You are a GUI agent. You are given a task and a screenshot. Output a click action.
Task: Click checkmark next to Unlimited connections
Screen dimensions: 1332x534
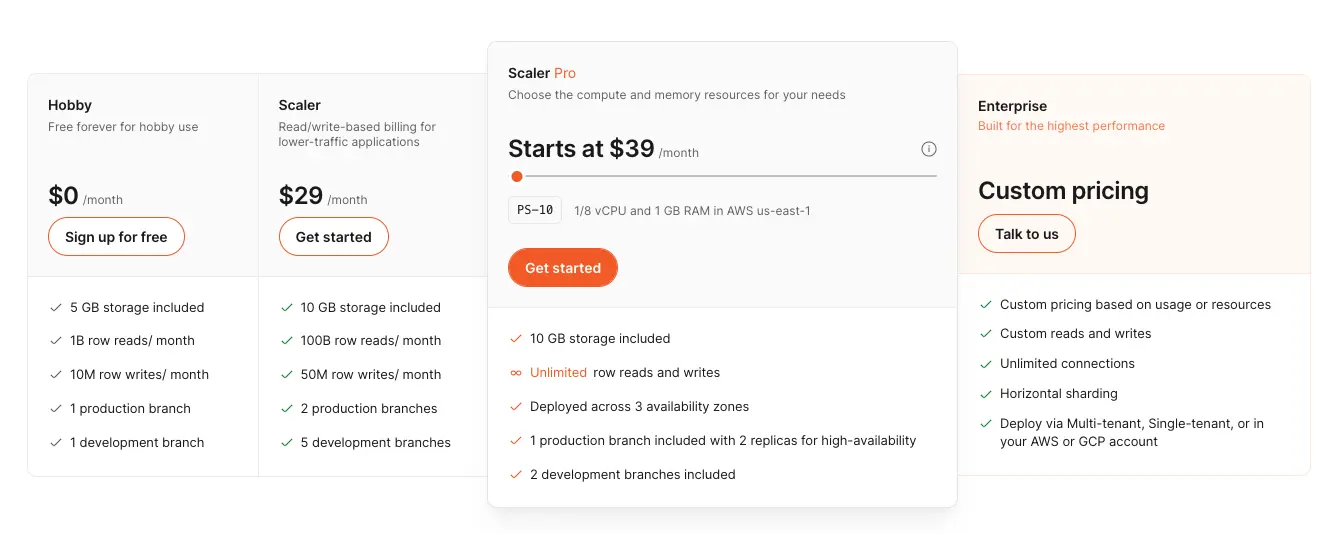[x=986, y=364]
